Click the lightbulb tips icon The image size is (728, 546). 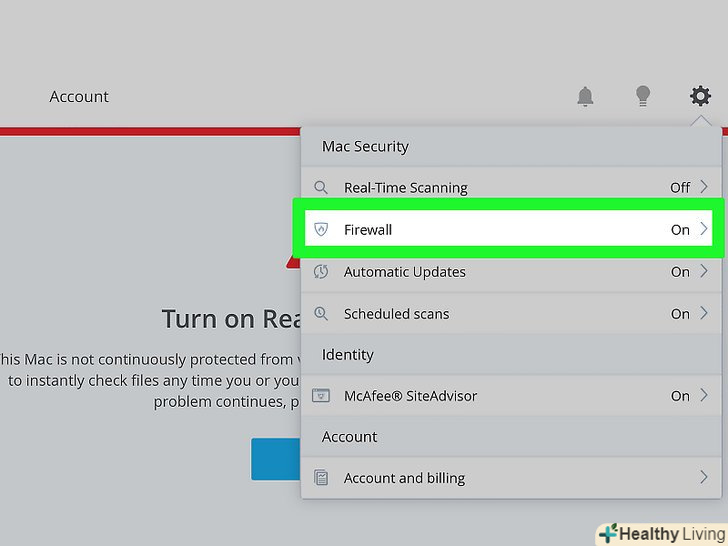pos(643,96)
